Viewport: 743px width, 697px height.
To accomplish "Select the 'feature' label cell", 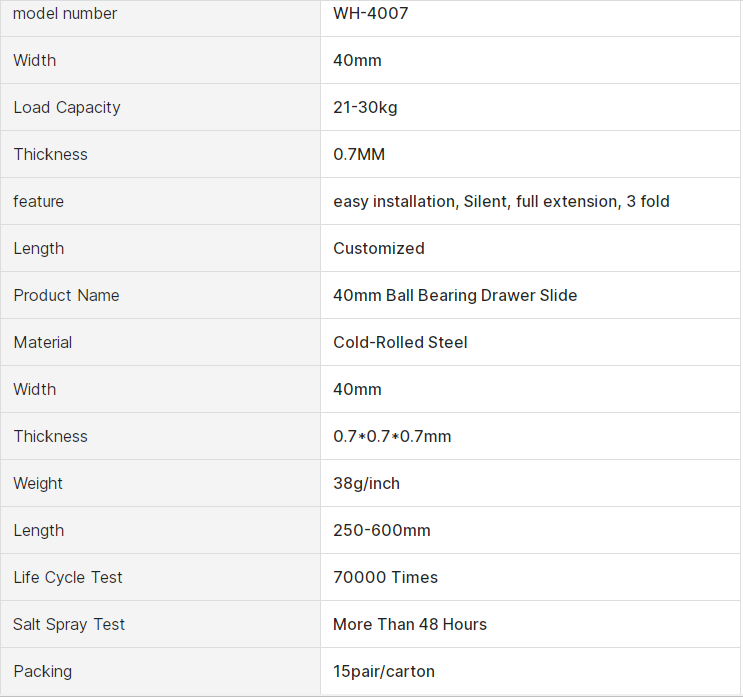I will tap(38, 201).
